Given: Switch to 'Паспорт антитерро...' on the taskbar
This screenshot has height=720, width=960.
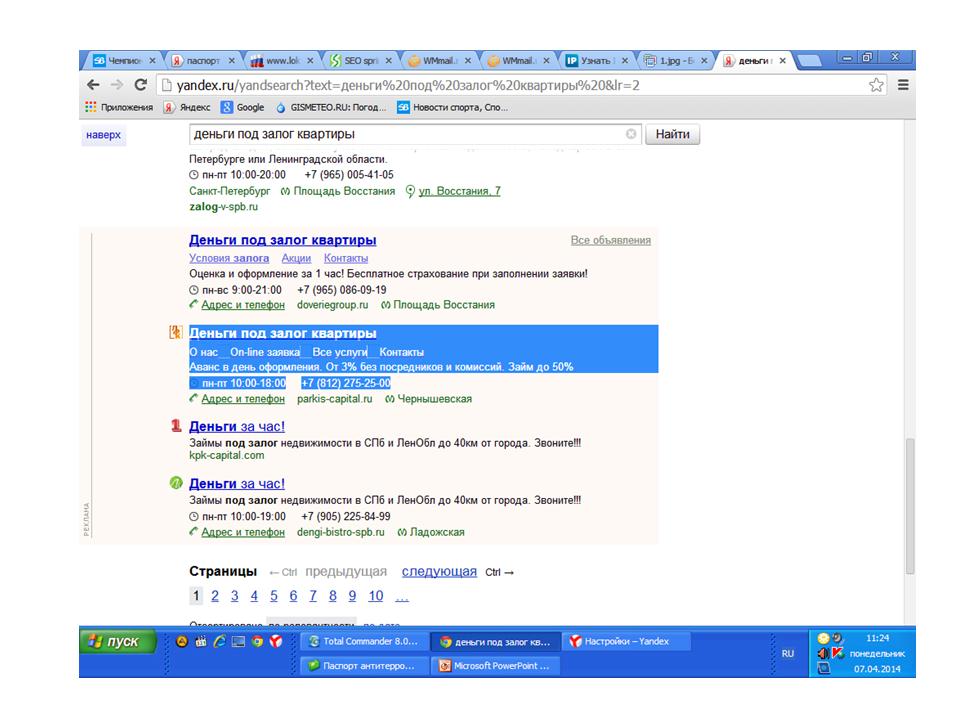Looking at the screenshot, I should 364,666.
